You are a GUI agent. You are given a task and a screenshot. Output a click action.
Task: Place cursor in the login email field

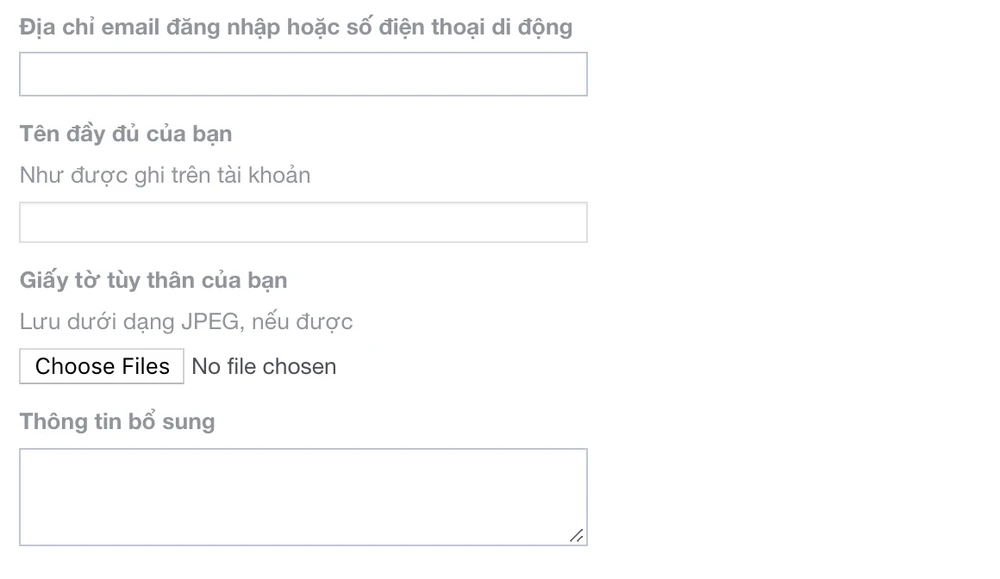tap(303, 74)
